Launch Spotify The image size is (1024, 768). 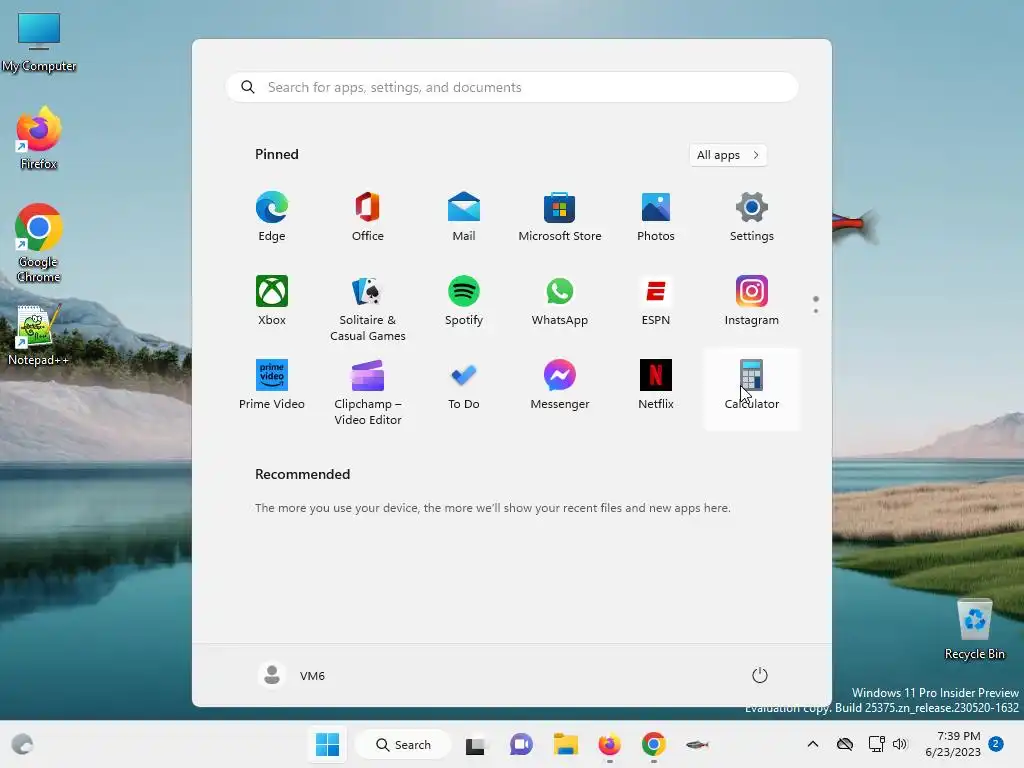pos(464,300)
